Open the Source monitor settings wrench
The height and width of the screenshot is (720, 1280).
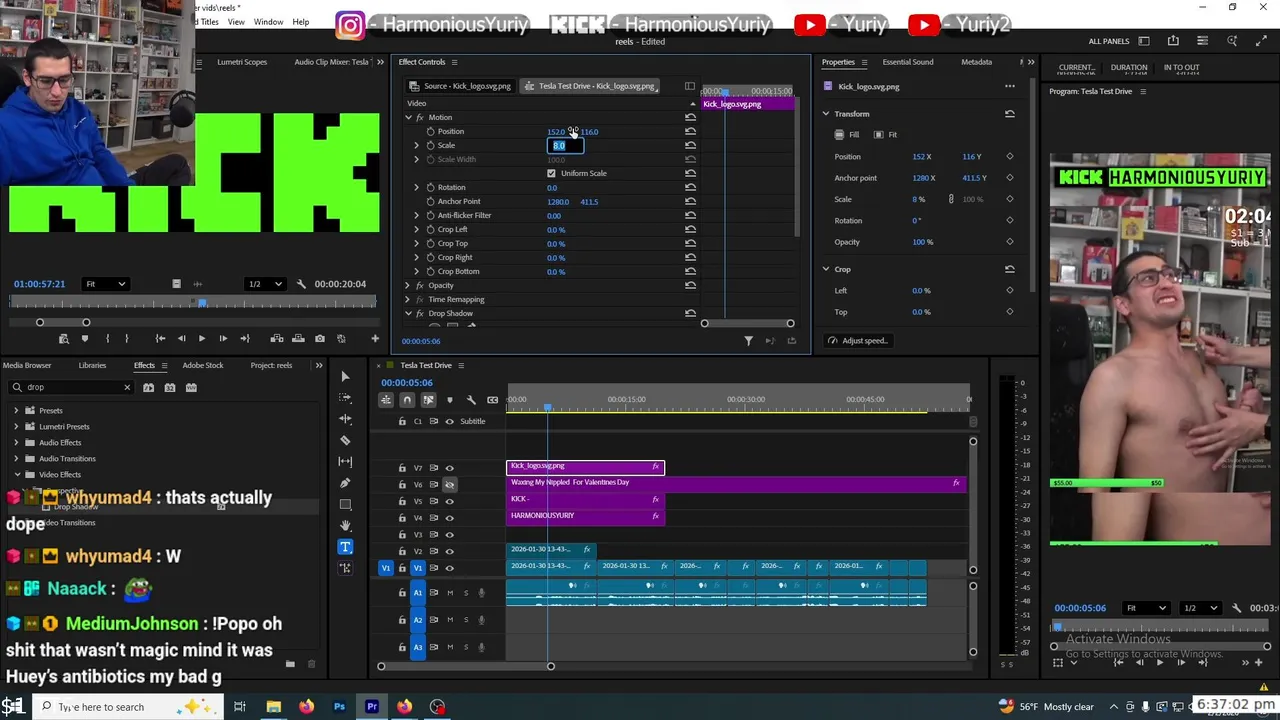(300, 284)
